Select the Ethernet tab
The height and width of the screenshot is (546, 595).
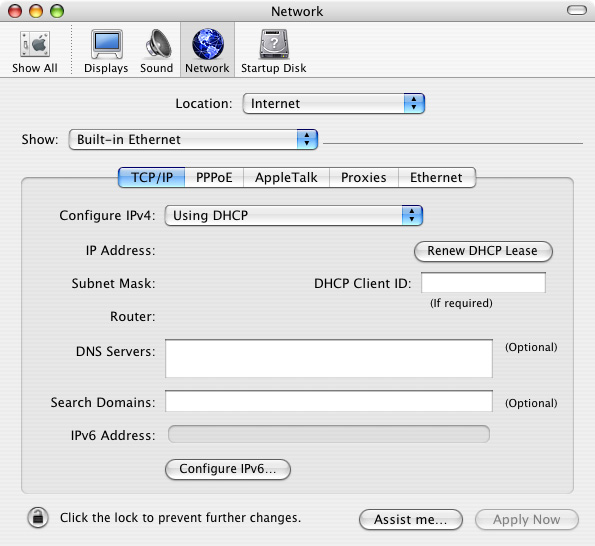click(x=436, y=177)
